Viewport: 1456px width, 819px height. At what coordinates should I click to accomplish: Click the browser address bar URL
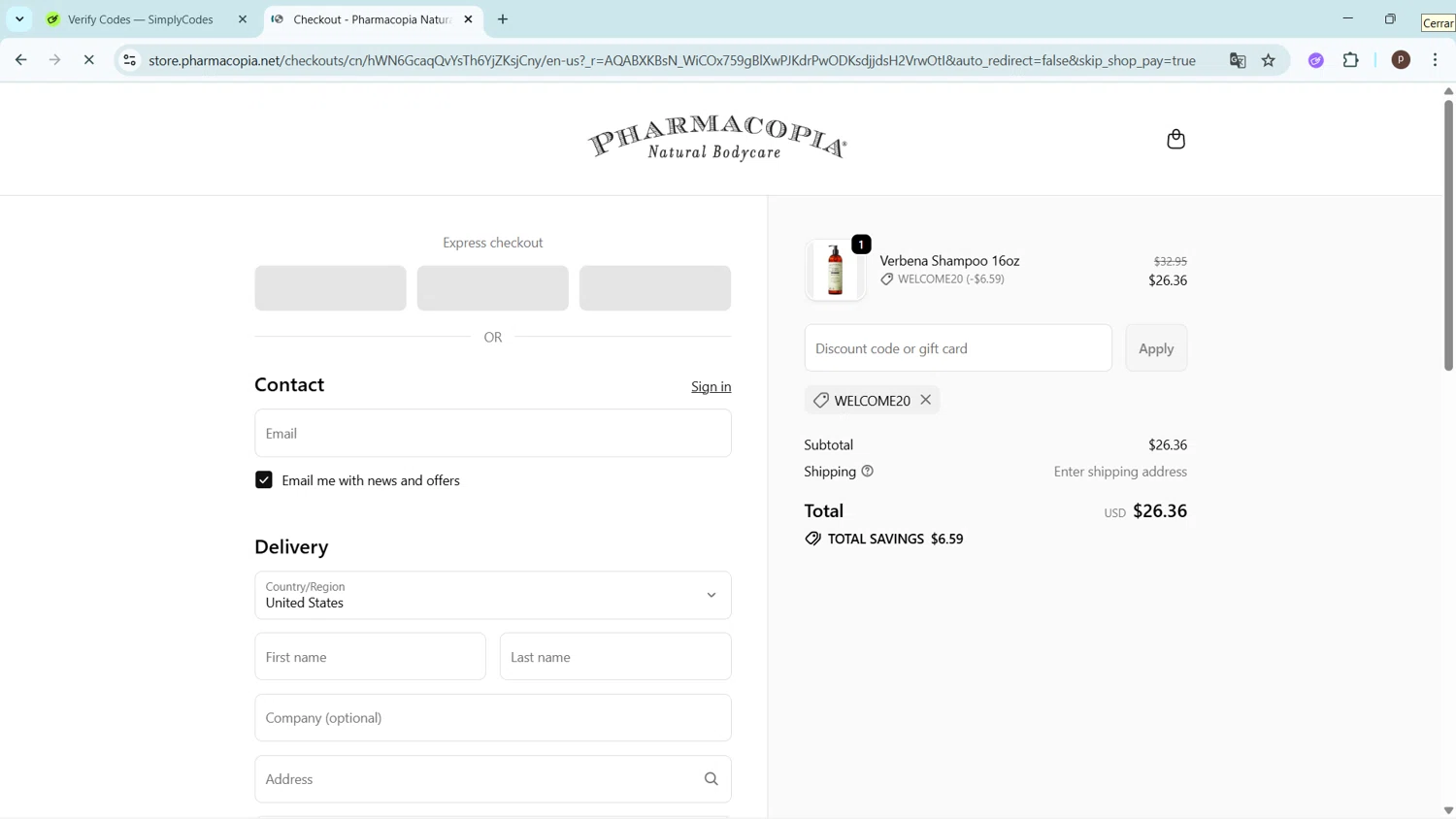pyautogui.click(x=672, y=60)
